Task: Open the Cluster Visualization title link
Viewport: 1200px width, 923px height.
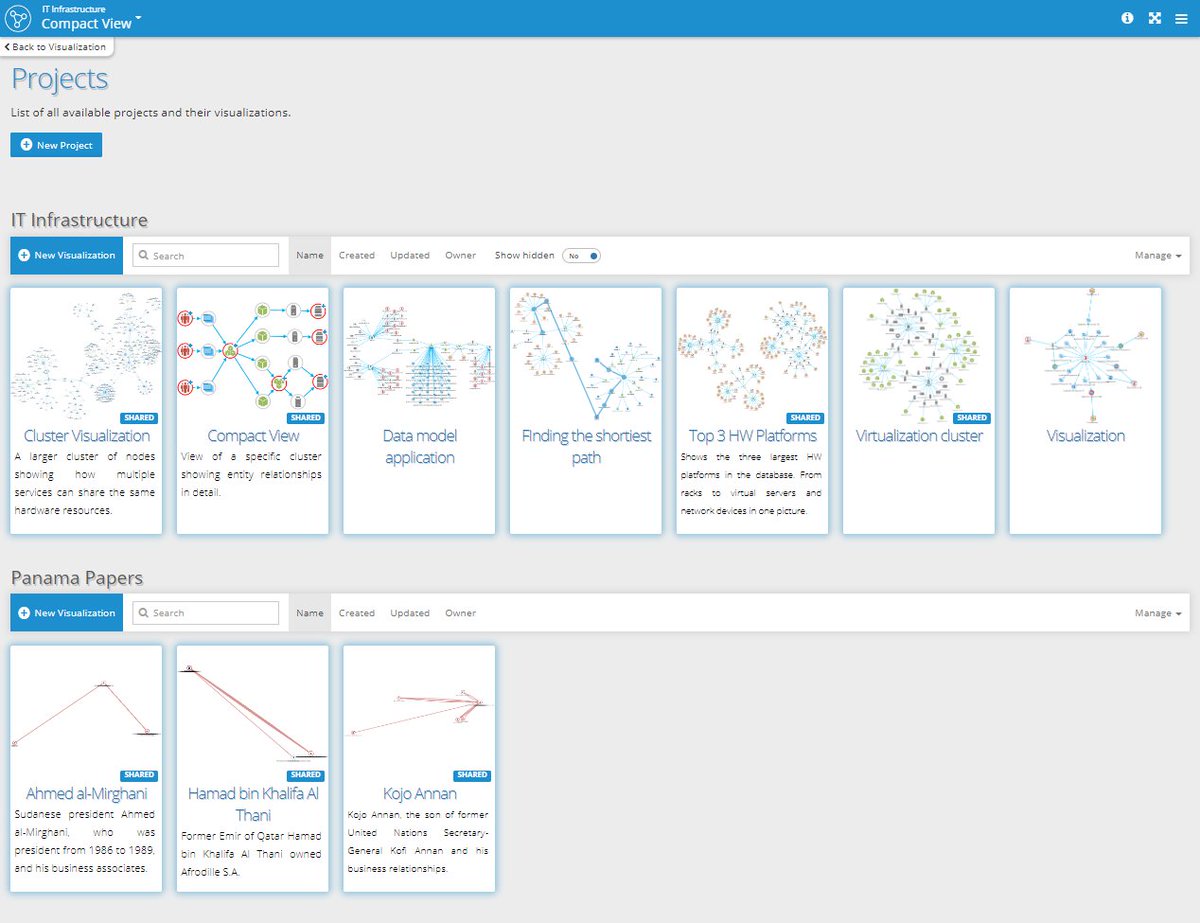Action: pyautogui.click(x=87, y=436)
